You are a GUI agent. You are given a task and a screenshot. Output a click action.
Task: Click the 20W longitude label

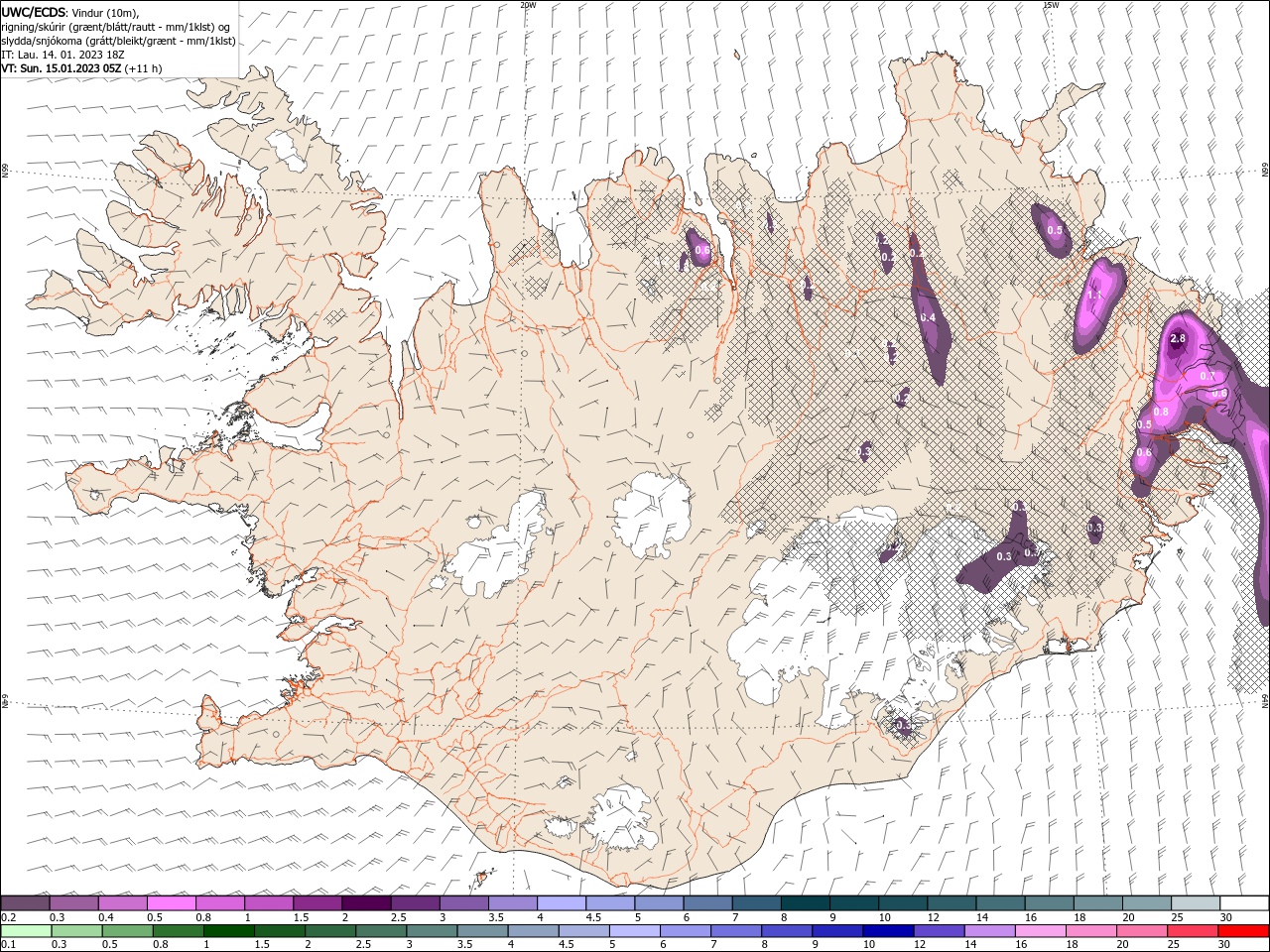[528, 5]
